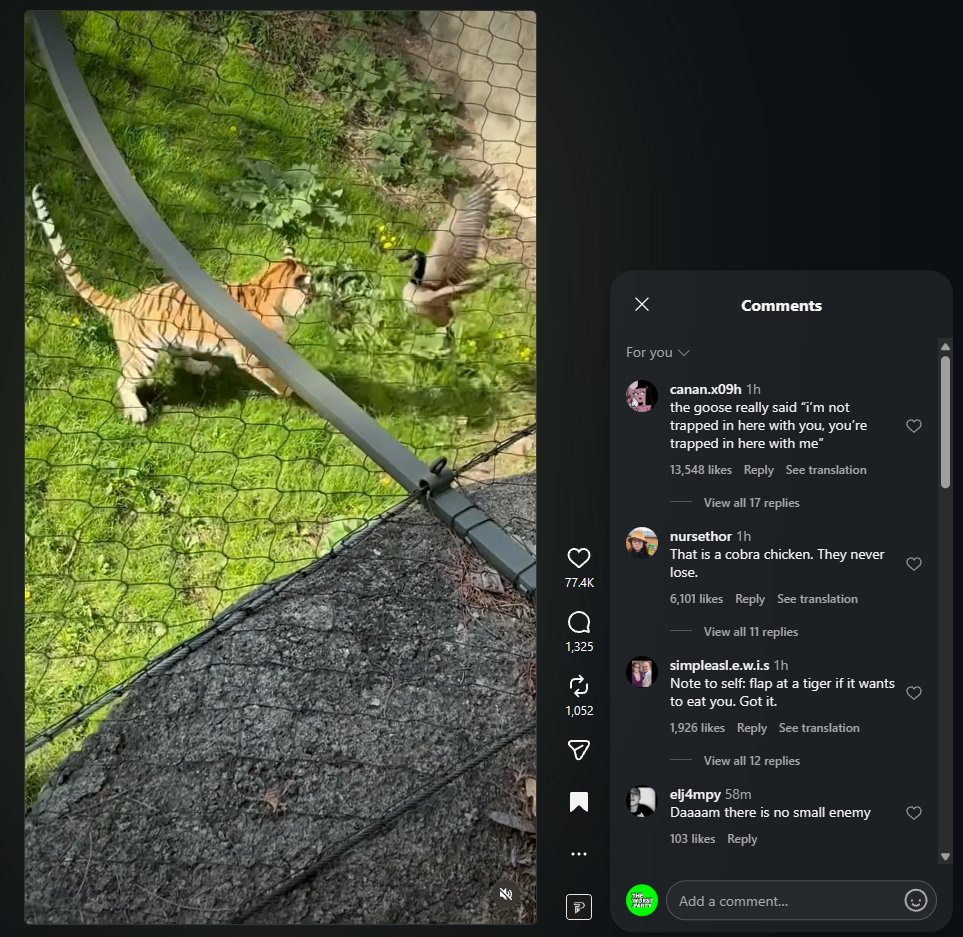Click the square P icon below more options
The height and width of the screenshot is (937, 963).
coord(579,906)
